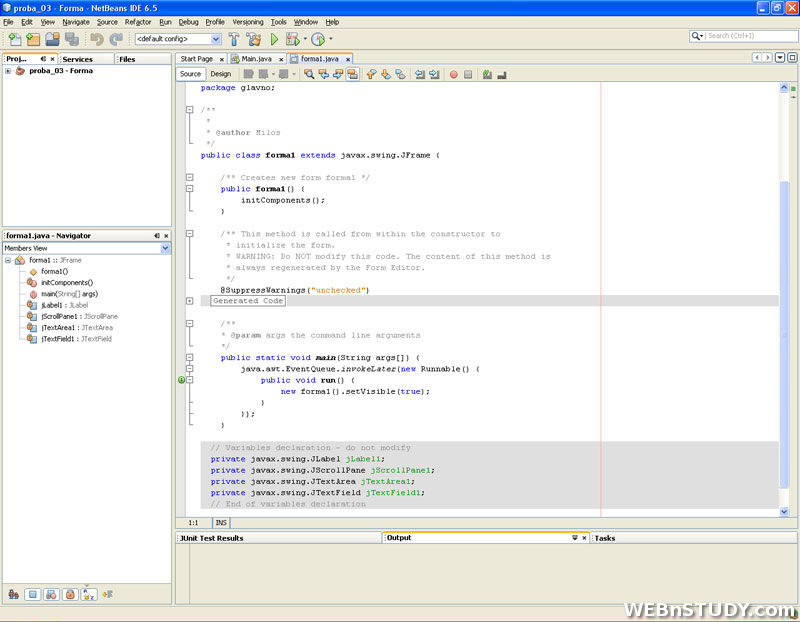The image size is (800, 622).
Task: Collapse the forma1 :: JFrame node in the Navigator
Action: point(8,260)
